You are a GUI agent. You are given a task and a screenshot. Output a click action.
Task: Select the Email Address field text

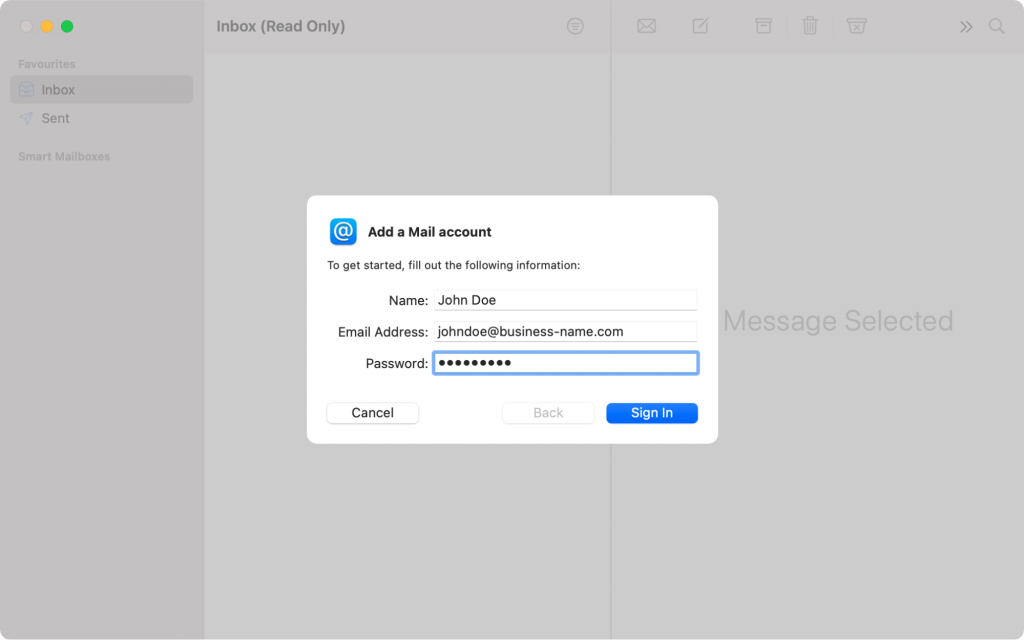[565, 330]
